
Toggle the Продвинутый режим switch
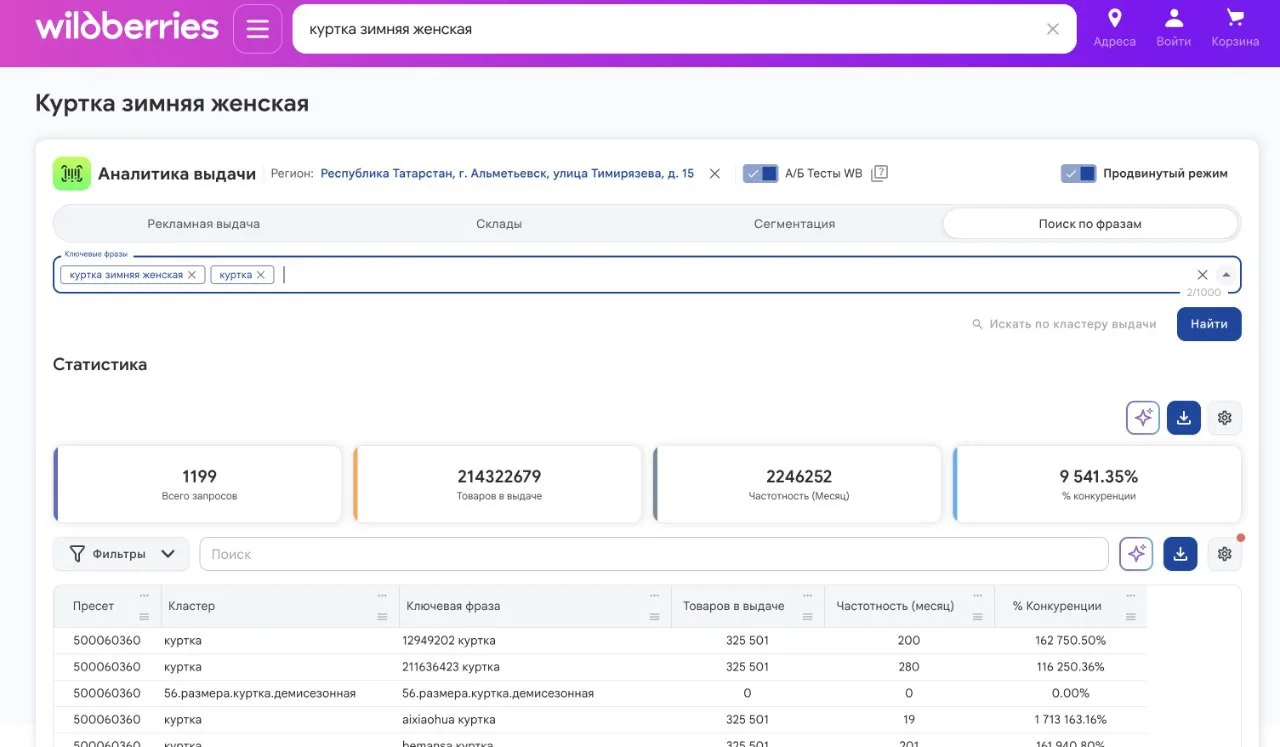[1078, 174]
